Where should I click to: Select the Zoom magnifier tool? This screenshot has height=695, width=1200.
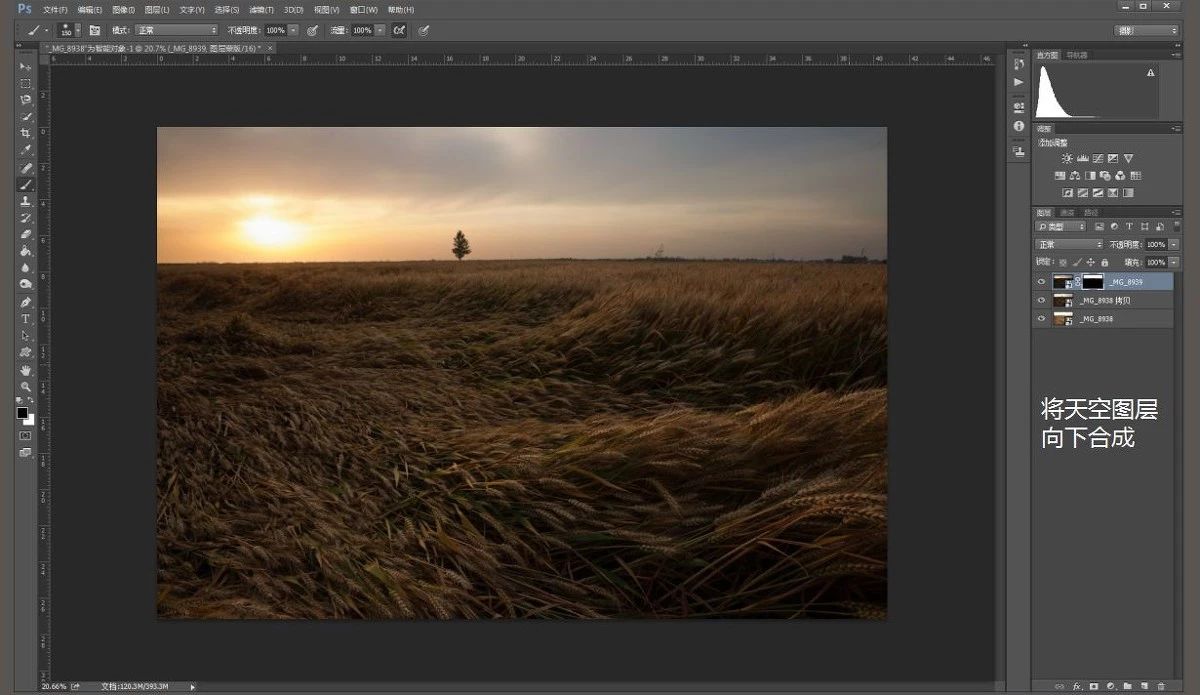point(26,386)
